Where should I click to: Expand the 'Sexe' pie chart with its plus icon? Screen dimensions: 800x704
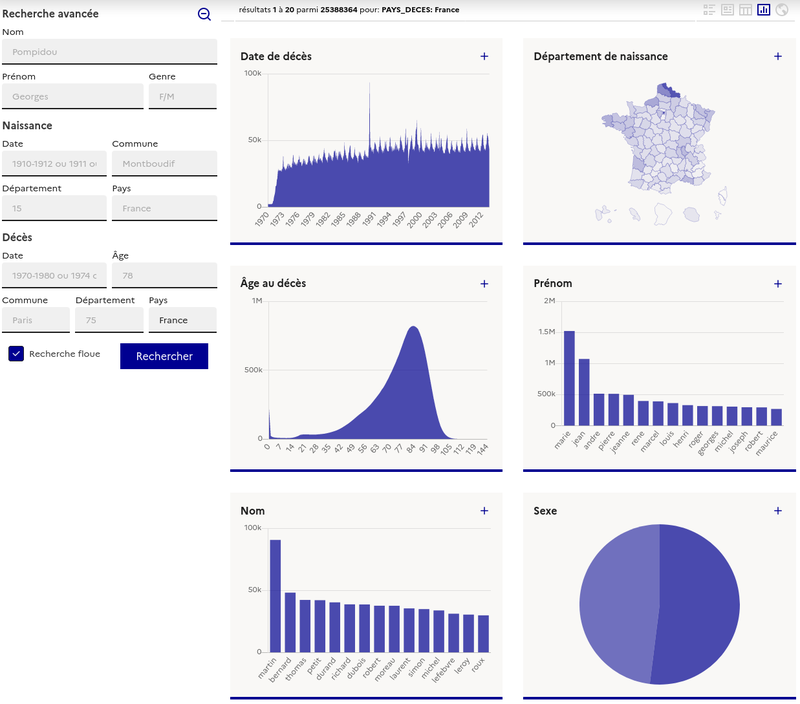pyautogui.click(x=777, y=511)
